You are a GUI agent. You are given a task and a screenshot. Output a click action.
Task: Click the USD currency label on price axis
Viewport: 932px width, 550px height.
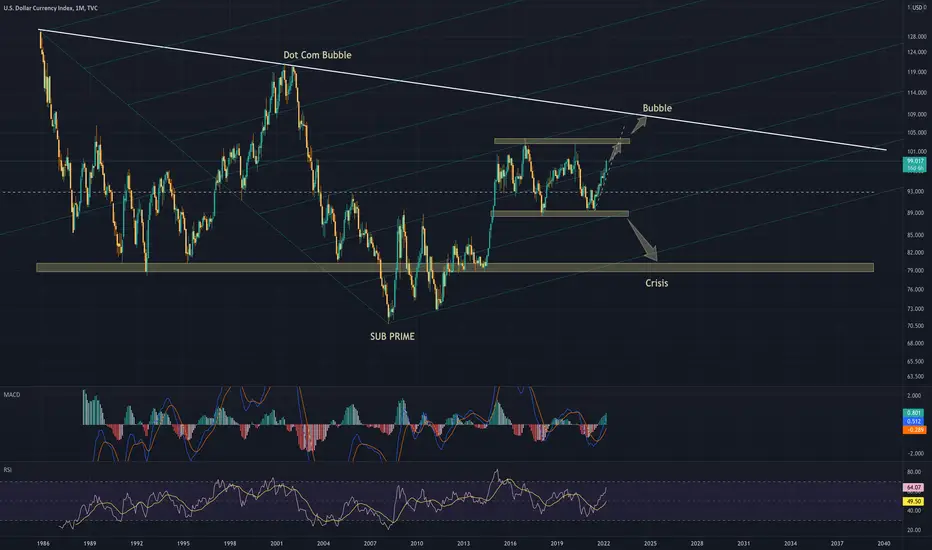click(917, 8)
